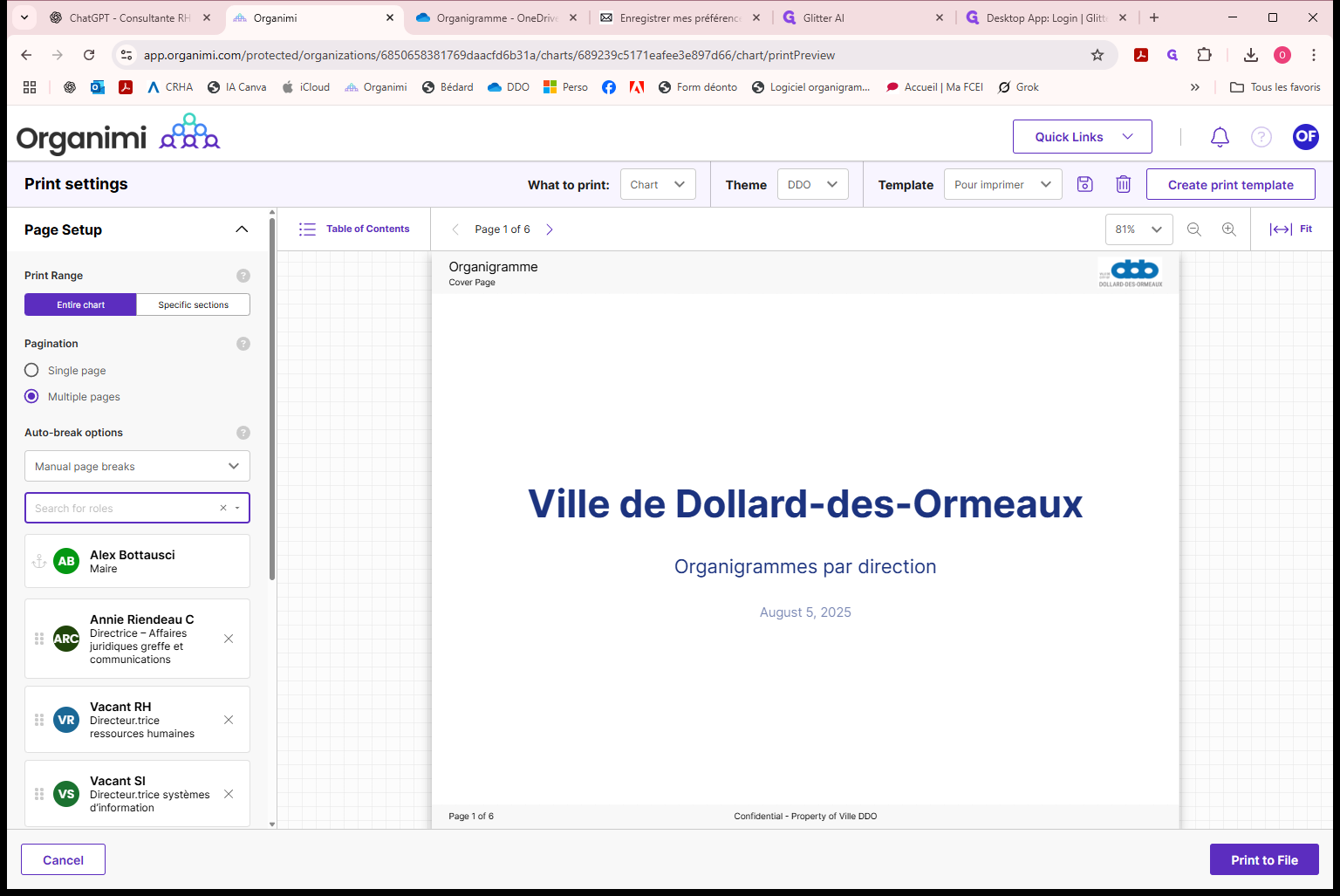Open Theme DDO dropdown
Image resolution: width=1340 pixels, height=896 pixels.
tap(813, 184)
